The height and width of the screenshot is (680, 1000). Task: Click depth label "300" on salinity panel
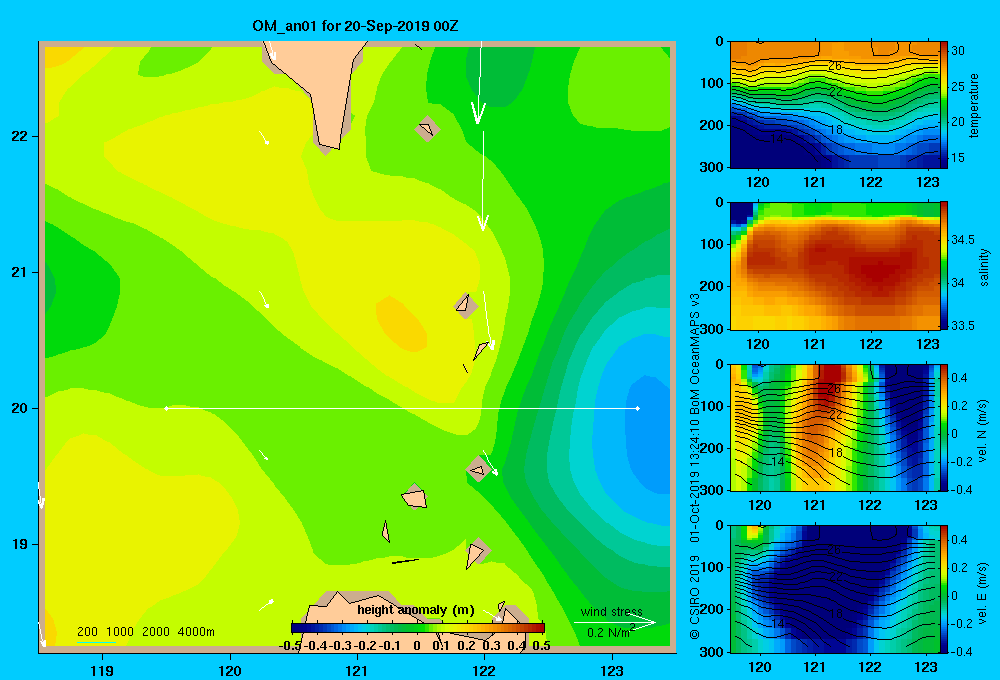(x=712, y=329)
